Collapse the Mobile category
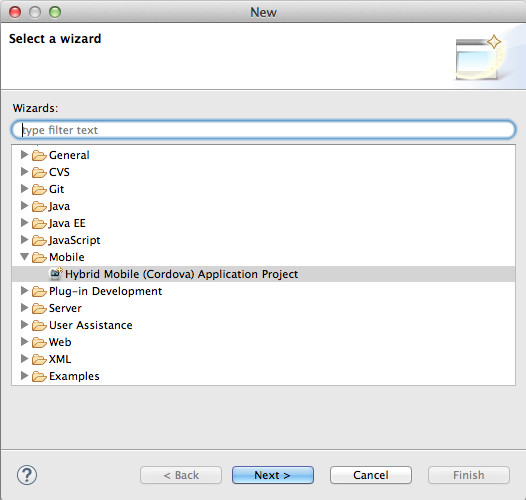Screen dimensions: 526x500 click(24, 257)
